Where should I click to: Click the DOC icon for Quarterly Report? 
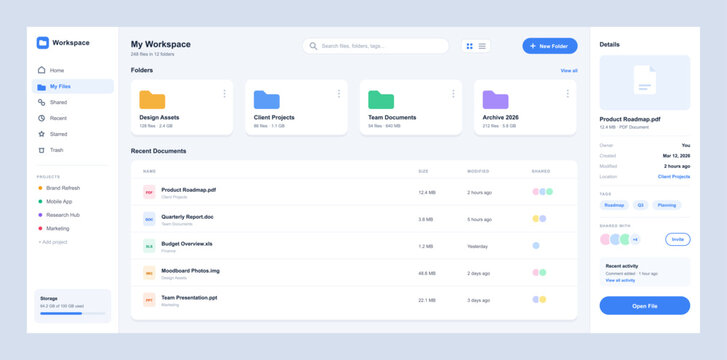(x=149, y=219)
